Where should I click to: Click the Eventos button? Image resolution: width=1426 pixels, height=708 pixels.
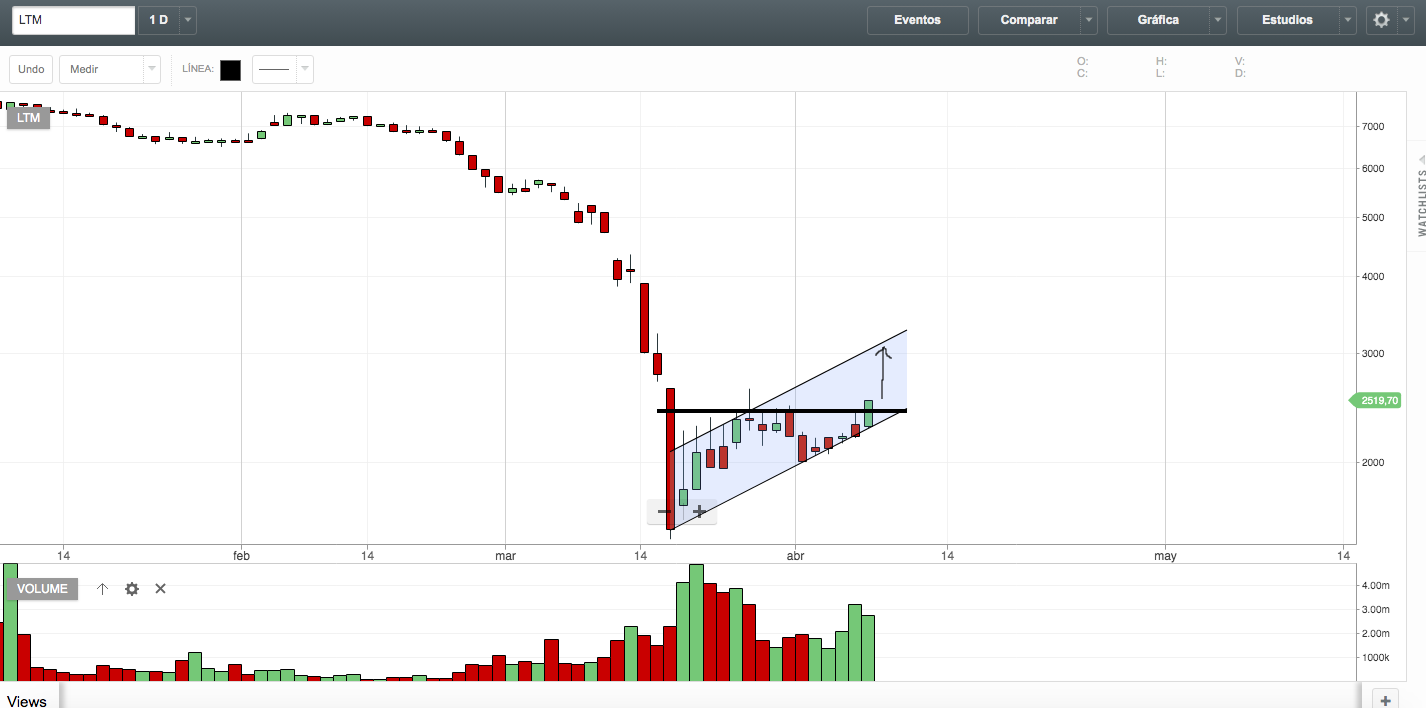pyautogui.click(x=917, y=20)
